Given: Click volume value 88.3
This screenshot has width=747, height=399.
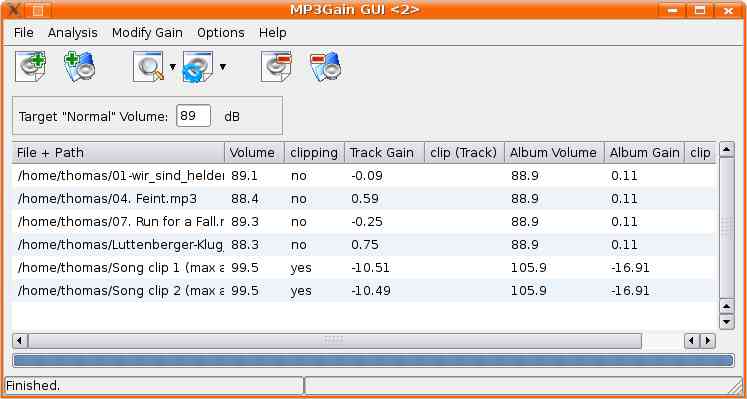Looking at the screenshot, I should [245, 245].
